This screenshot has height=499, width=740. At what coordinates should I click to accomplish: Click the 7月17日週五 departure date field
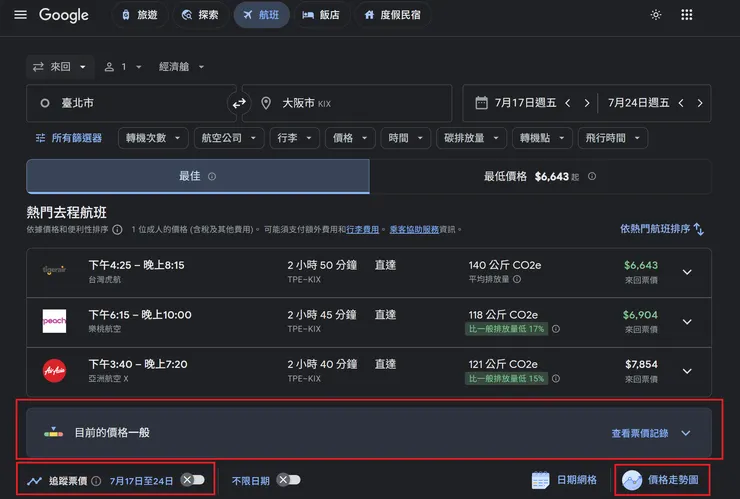pos(525,103)
